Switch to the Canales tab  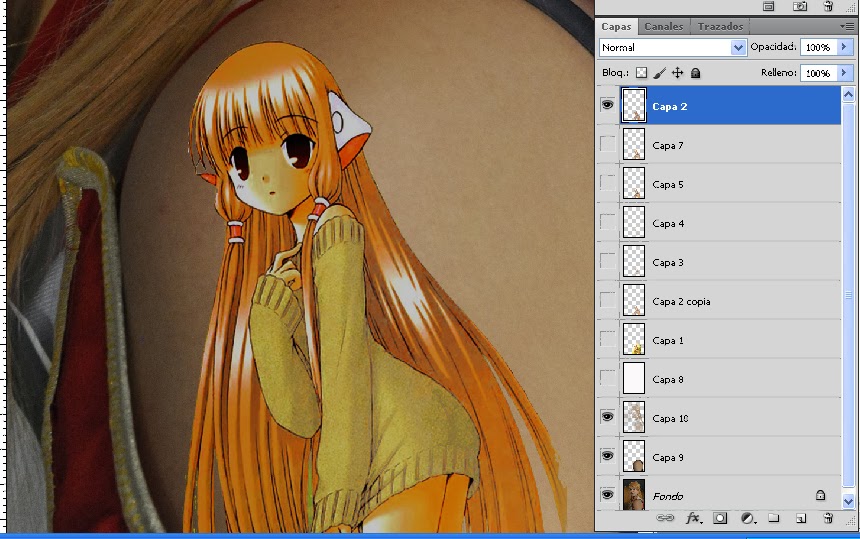pos(664,26)
